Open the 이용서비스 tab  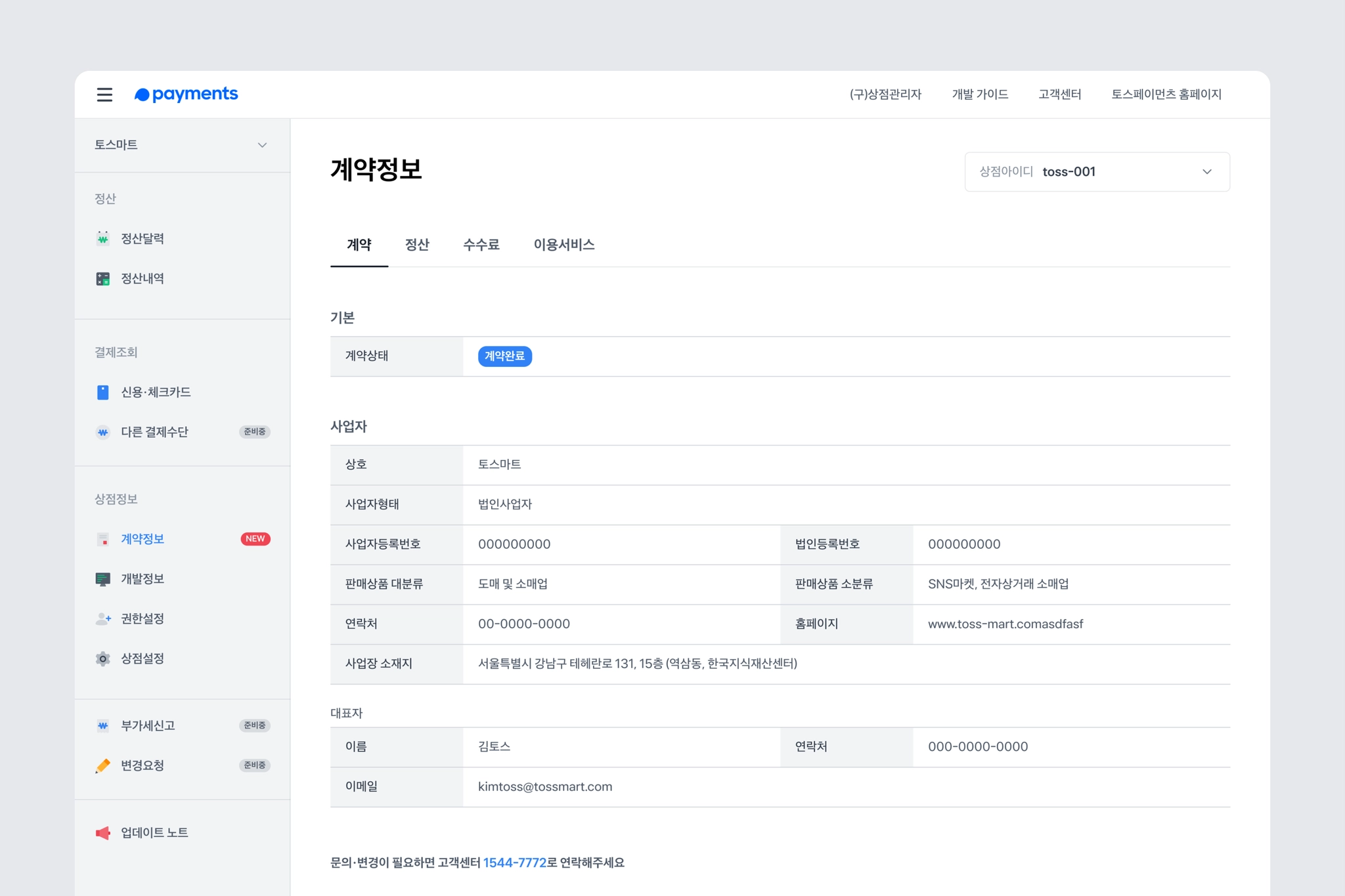[x=563, y=245]
